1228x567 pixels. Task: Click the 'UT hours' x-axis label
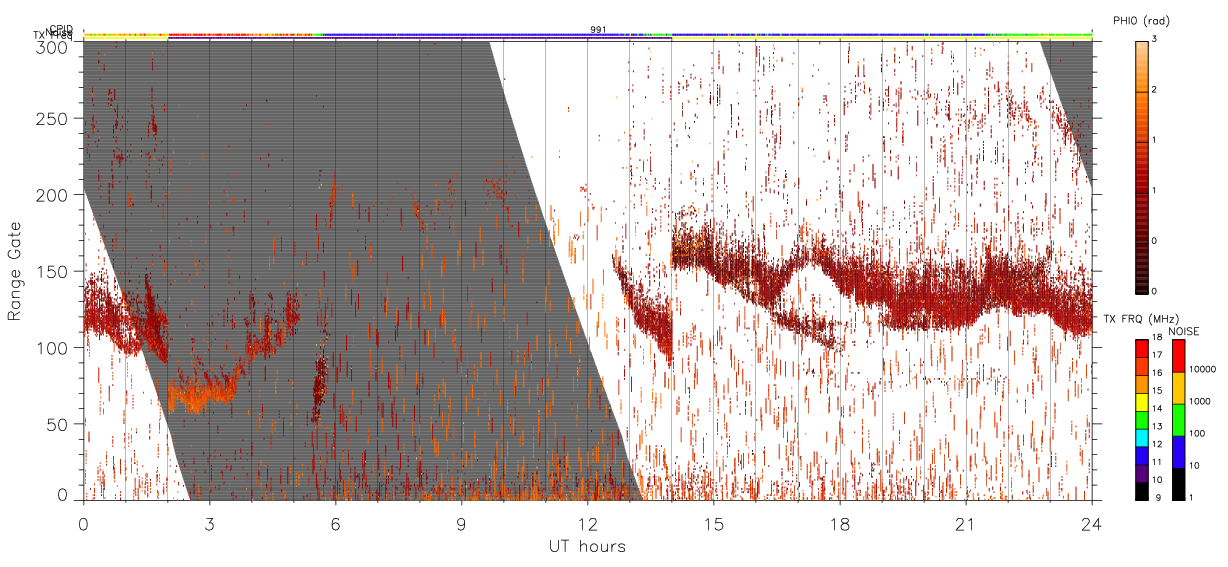(587, 546)
